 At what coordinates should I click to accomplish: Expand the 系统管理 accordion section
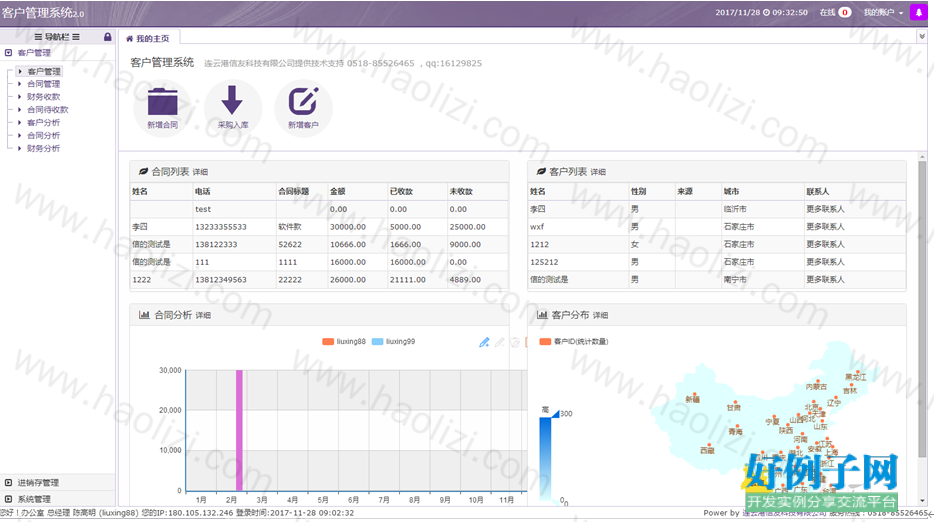click(x=57, y=499)
